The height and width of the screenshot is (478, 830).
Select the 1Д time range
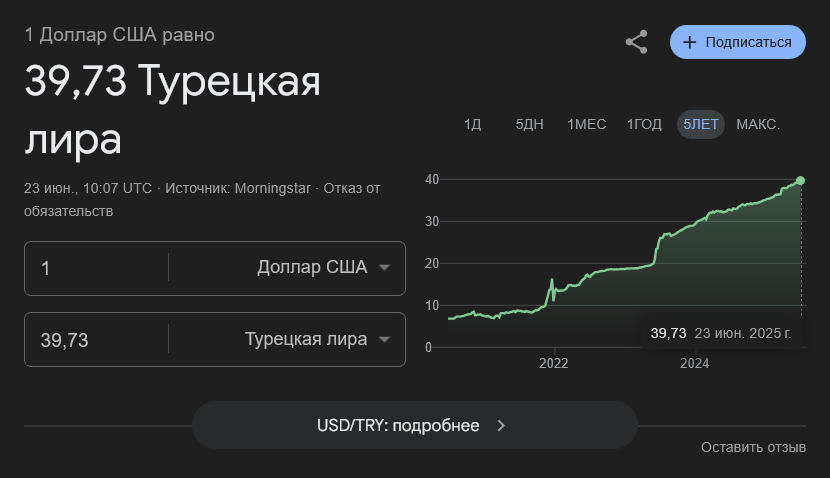pos(472,124)
